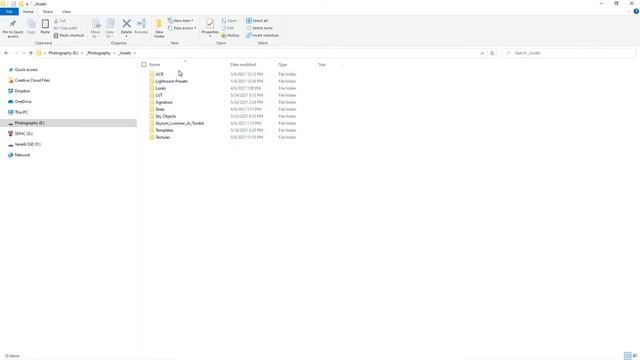
Task: Select the LUT folder
Action: tap(159, 95)
